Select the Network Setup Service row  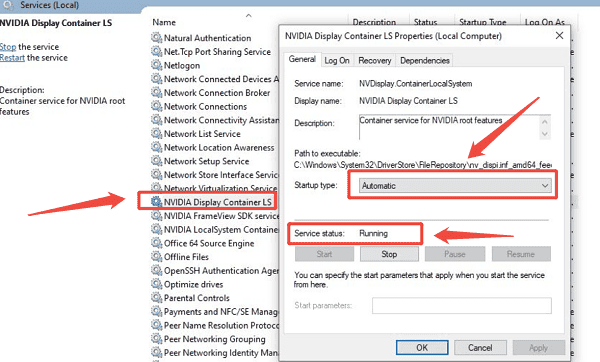[206, 161]
